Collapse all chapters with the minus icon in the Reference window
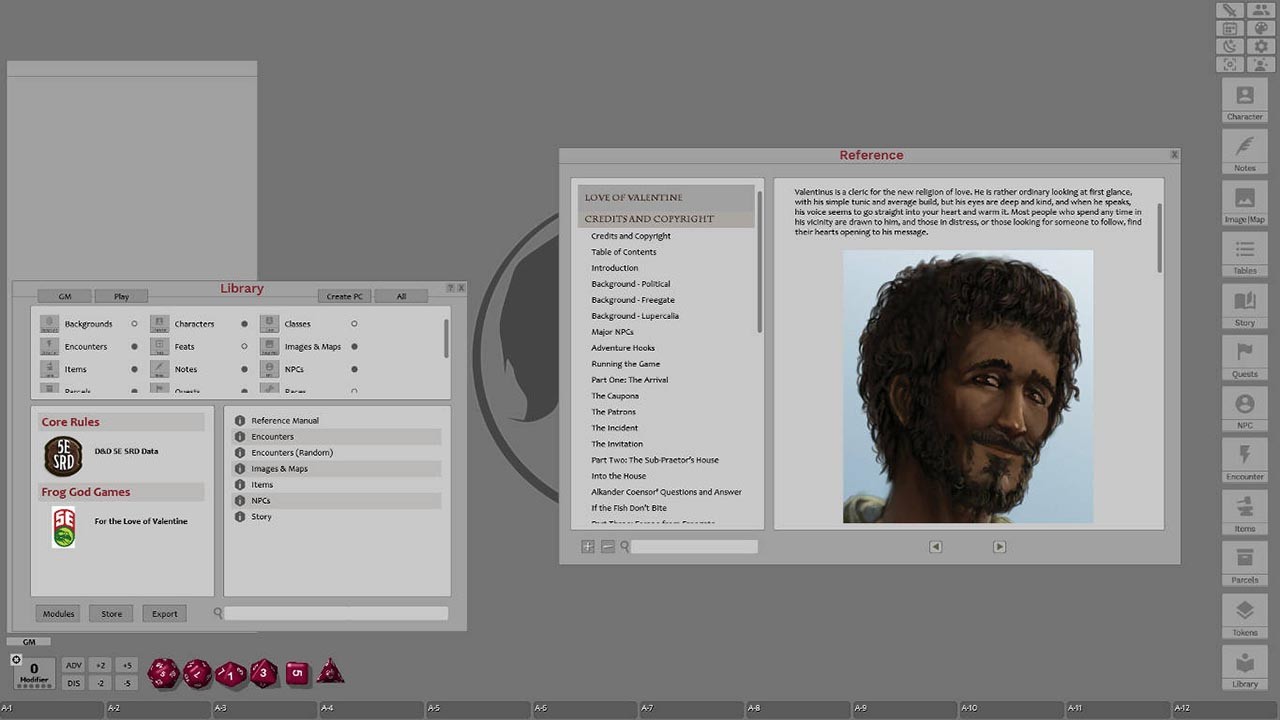The height and width of the screenshot is (720, 1280). [x=607, y=547]
